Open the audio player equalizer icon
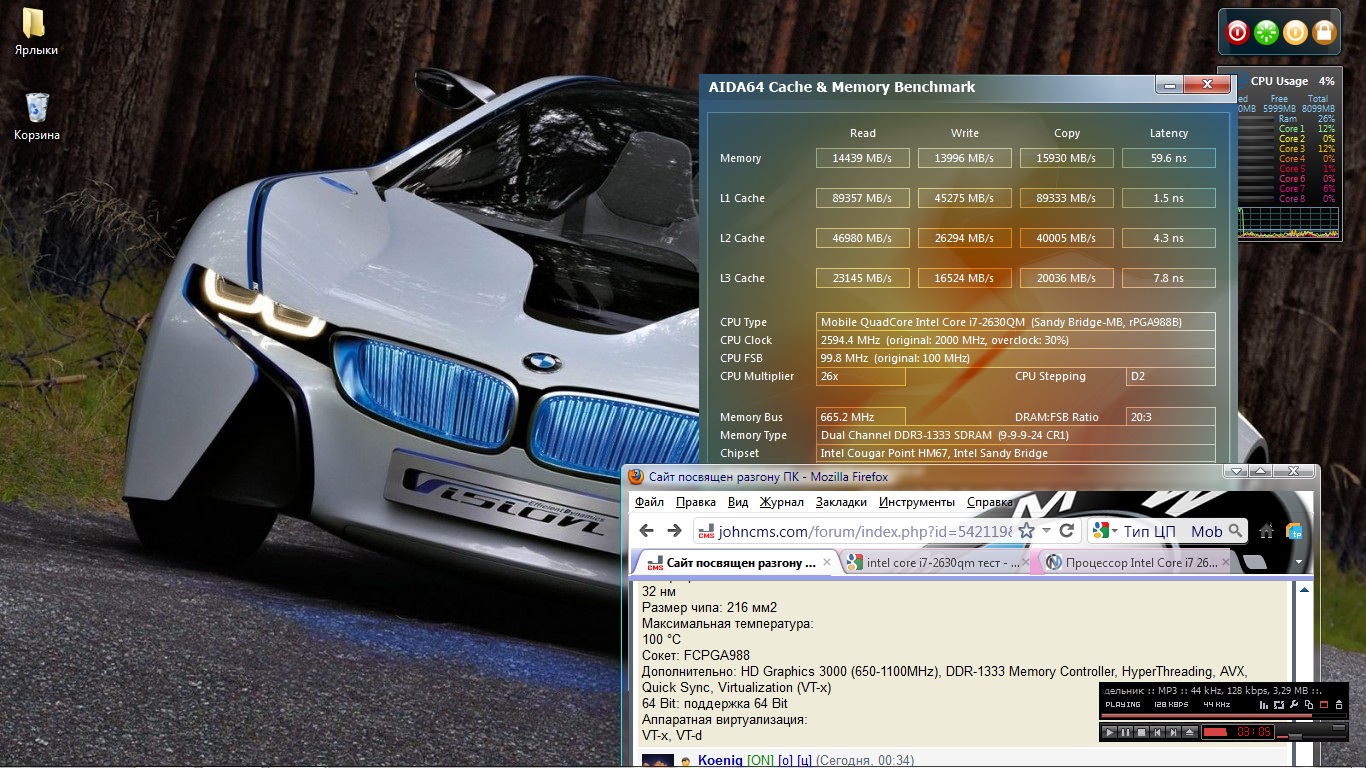Screen dimensions: 1366x768 [1265, 705]
